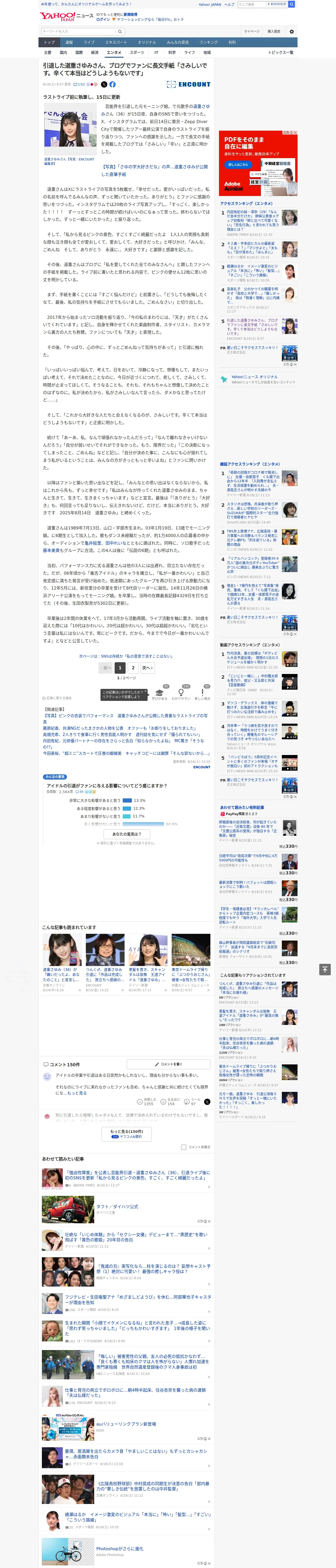The height and width of the screenshot is (1568, 336).
Task: Click the ENCOUNT publisher logo
Action: point(188,85)
